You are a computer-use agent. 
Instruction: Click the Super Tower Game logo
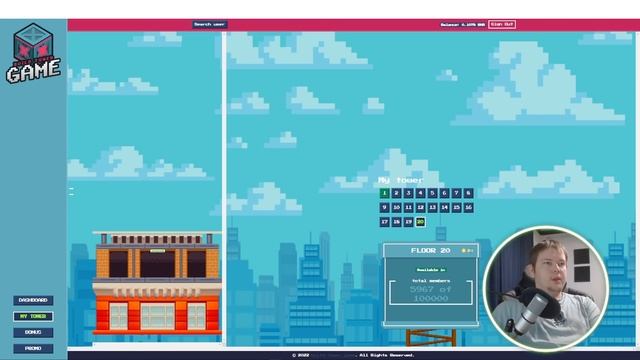[x=33, y=53]
